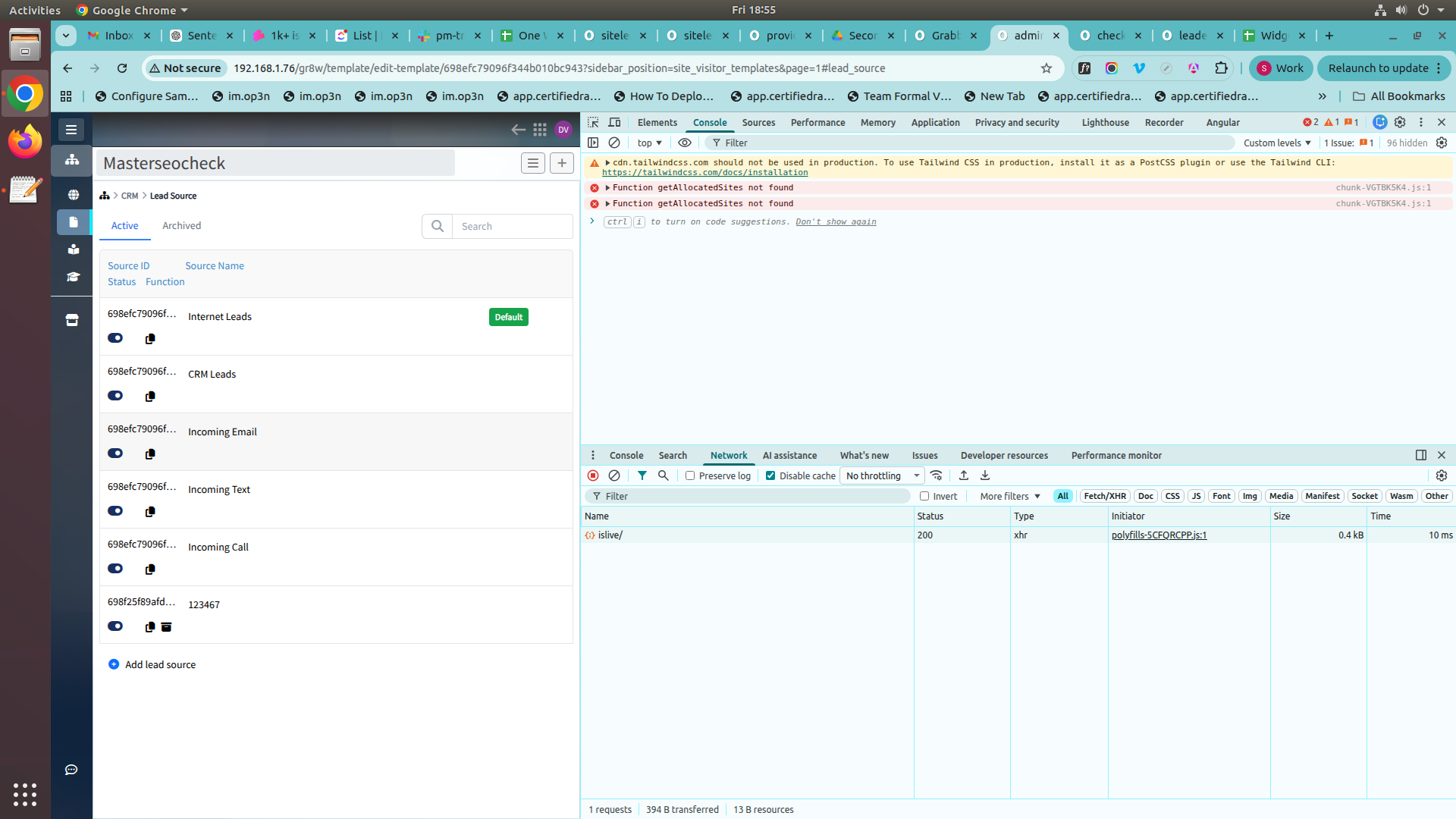
Task: Enable the Preserve log checkbox
Action: pos(690,475)
